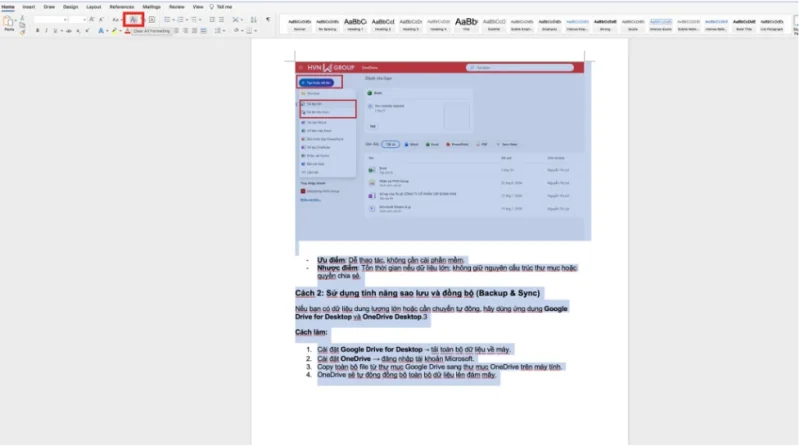The image size is (800, 446).
Task: Open the font name dropdown arrow
Action: 65,20
